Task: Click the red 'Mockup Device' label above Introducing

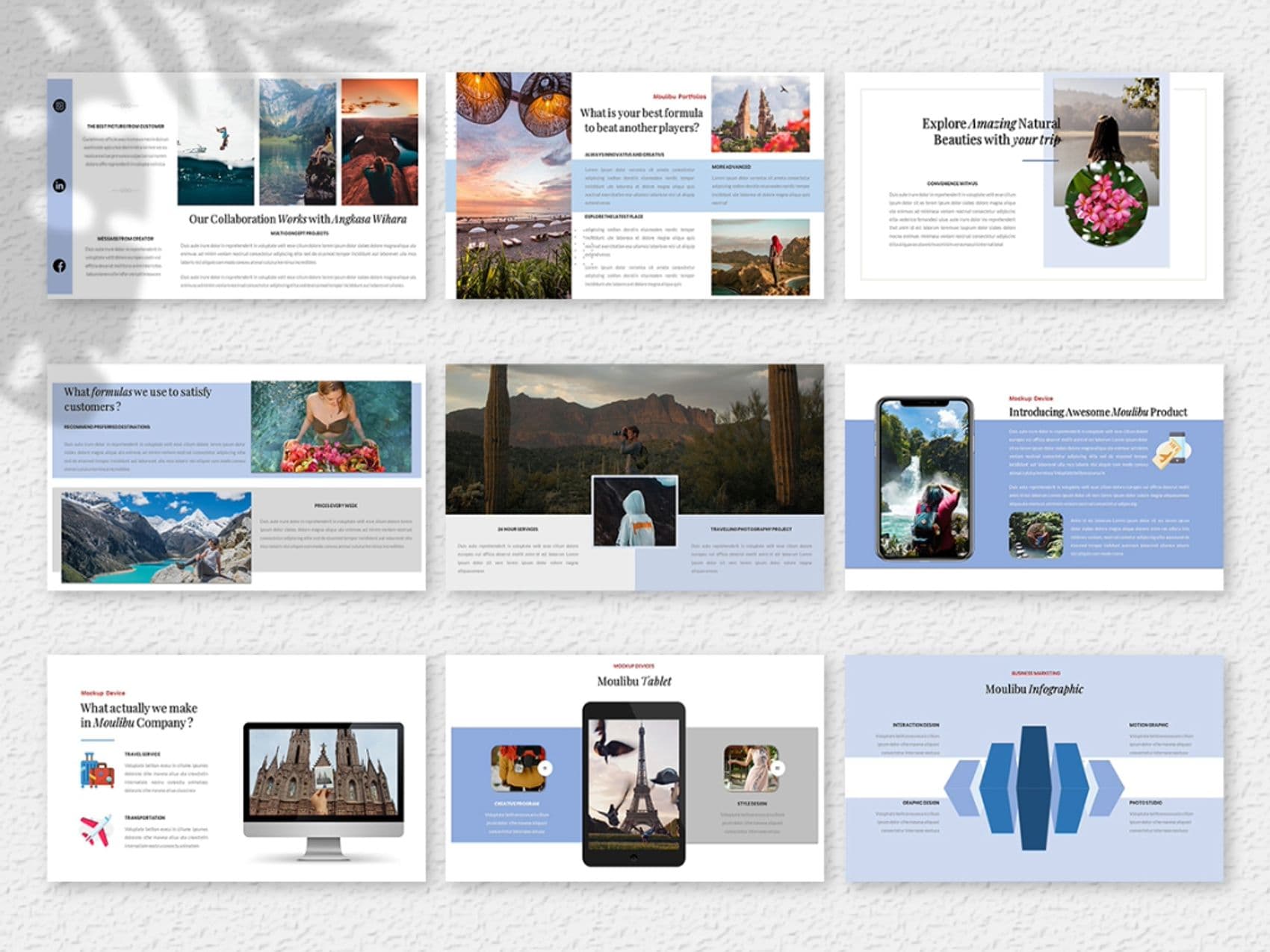Action: 1031,399
